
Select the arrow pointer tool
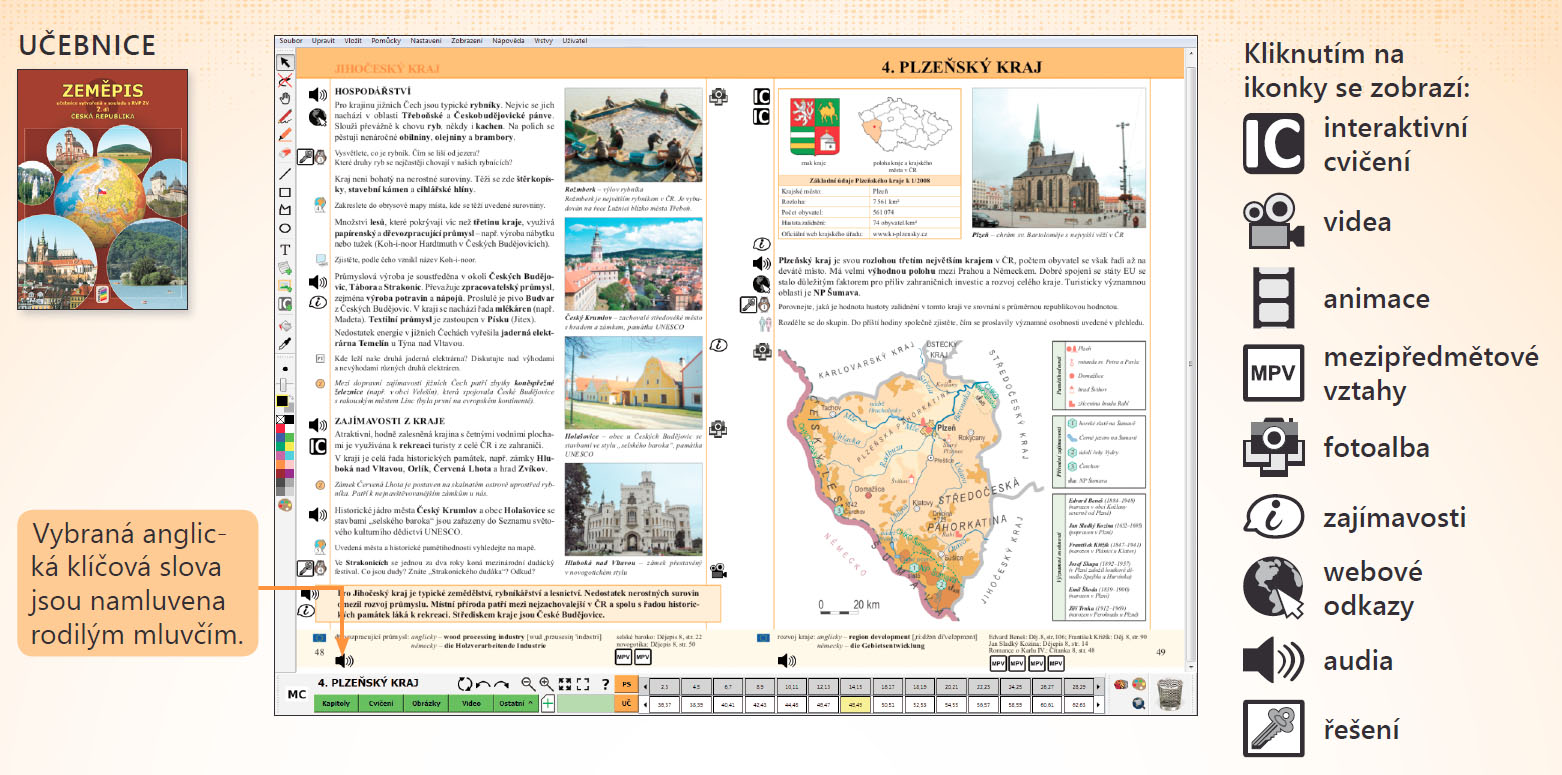point(285,62)
